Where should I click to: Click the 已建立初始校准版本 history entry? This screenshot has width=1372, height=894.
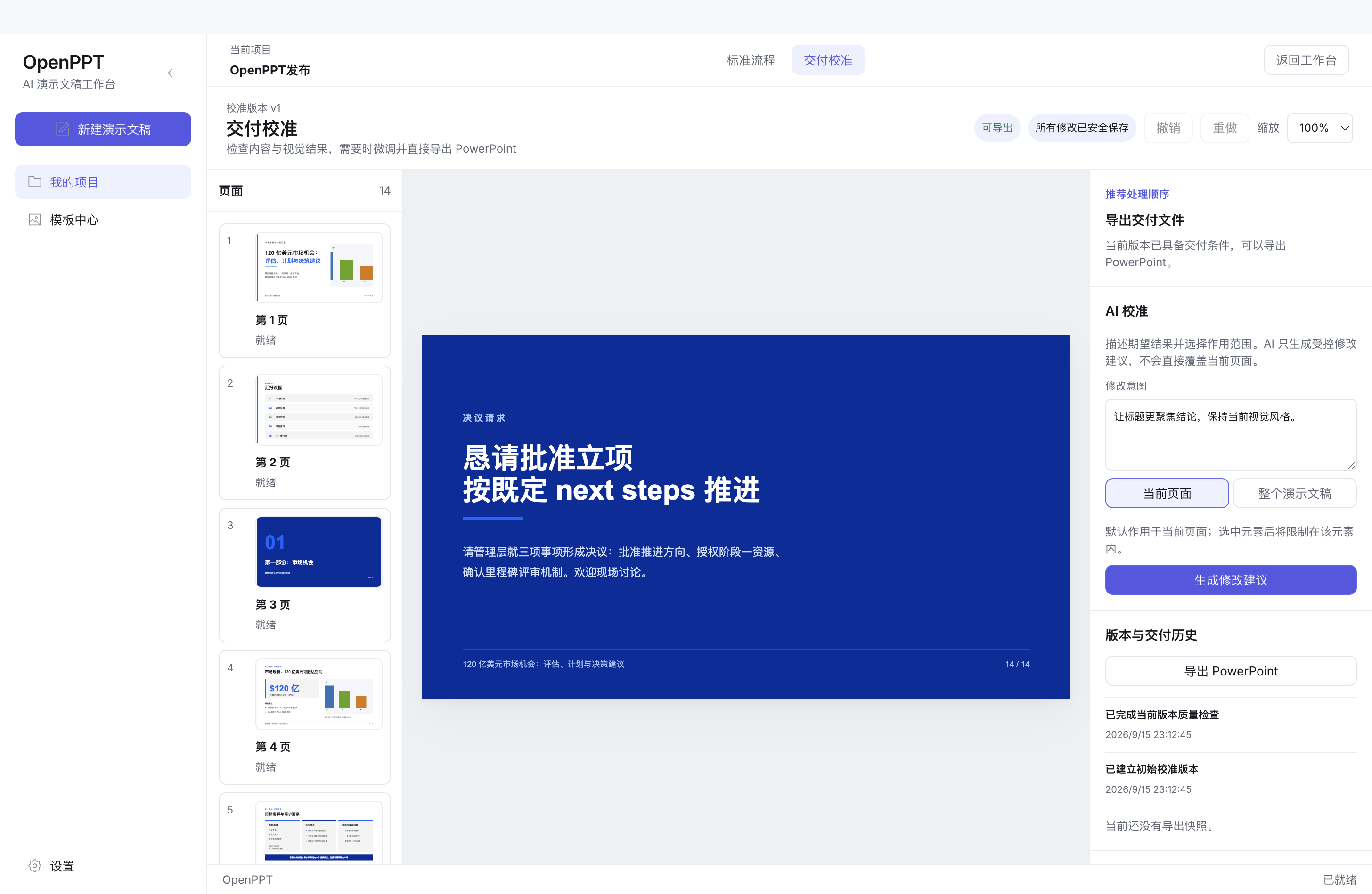click(x=1152, y=770)
